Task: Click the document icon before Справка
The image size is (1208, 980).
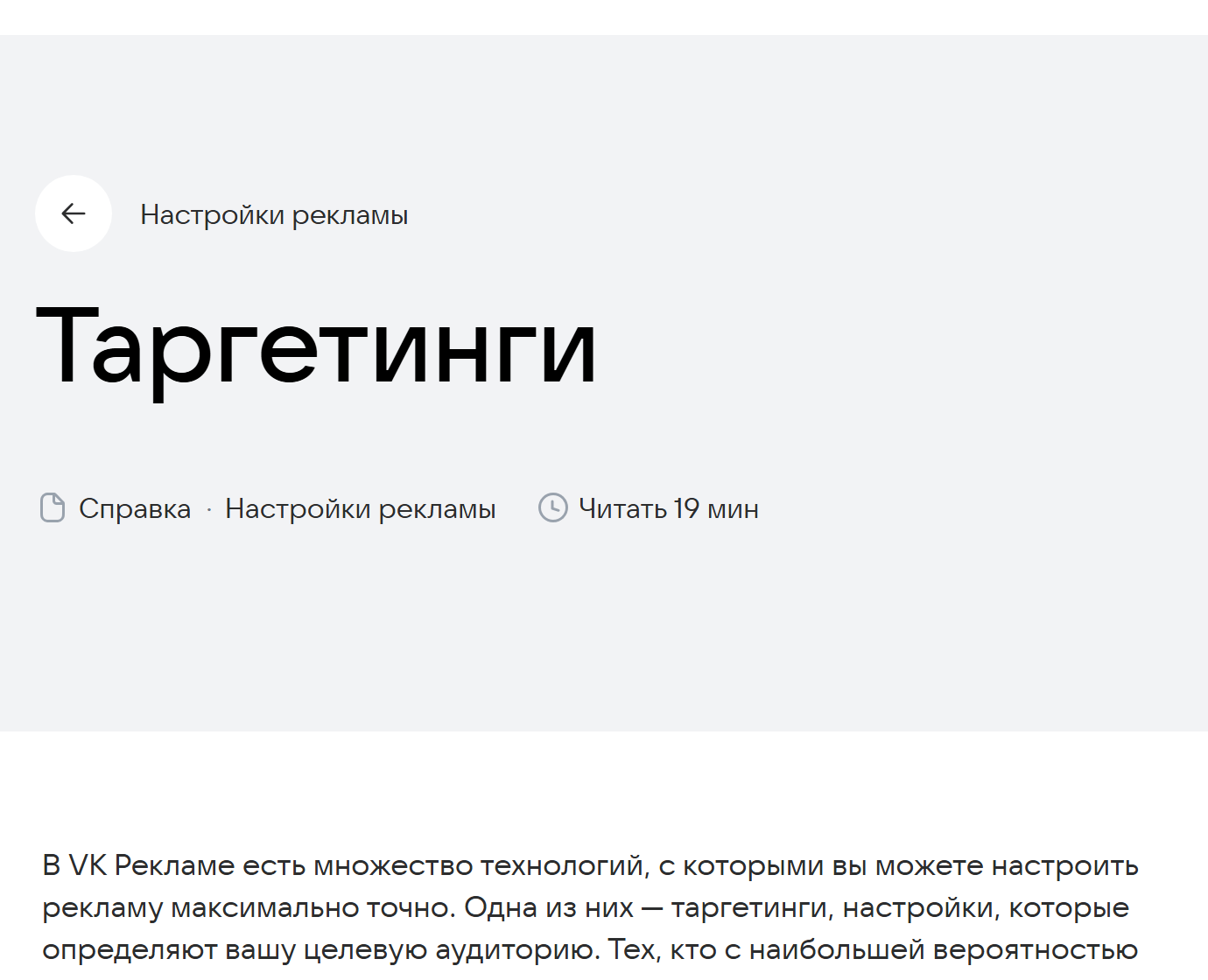Action: (53, 507)
